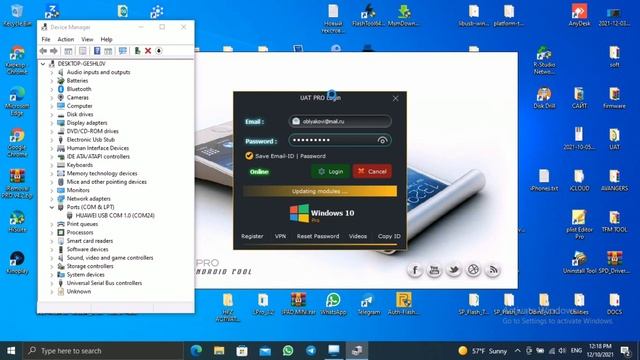Open the ICLOUD folder on desktop

579,180
